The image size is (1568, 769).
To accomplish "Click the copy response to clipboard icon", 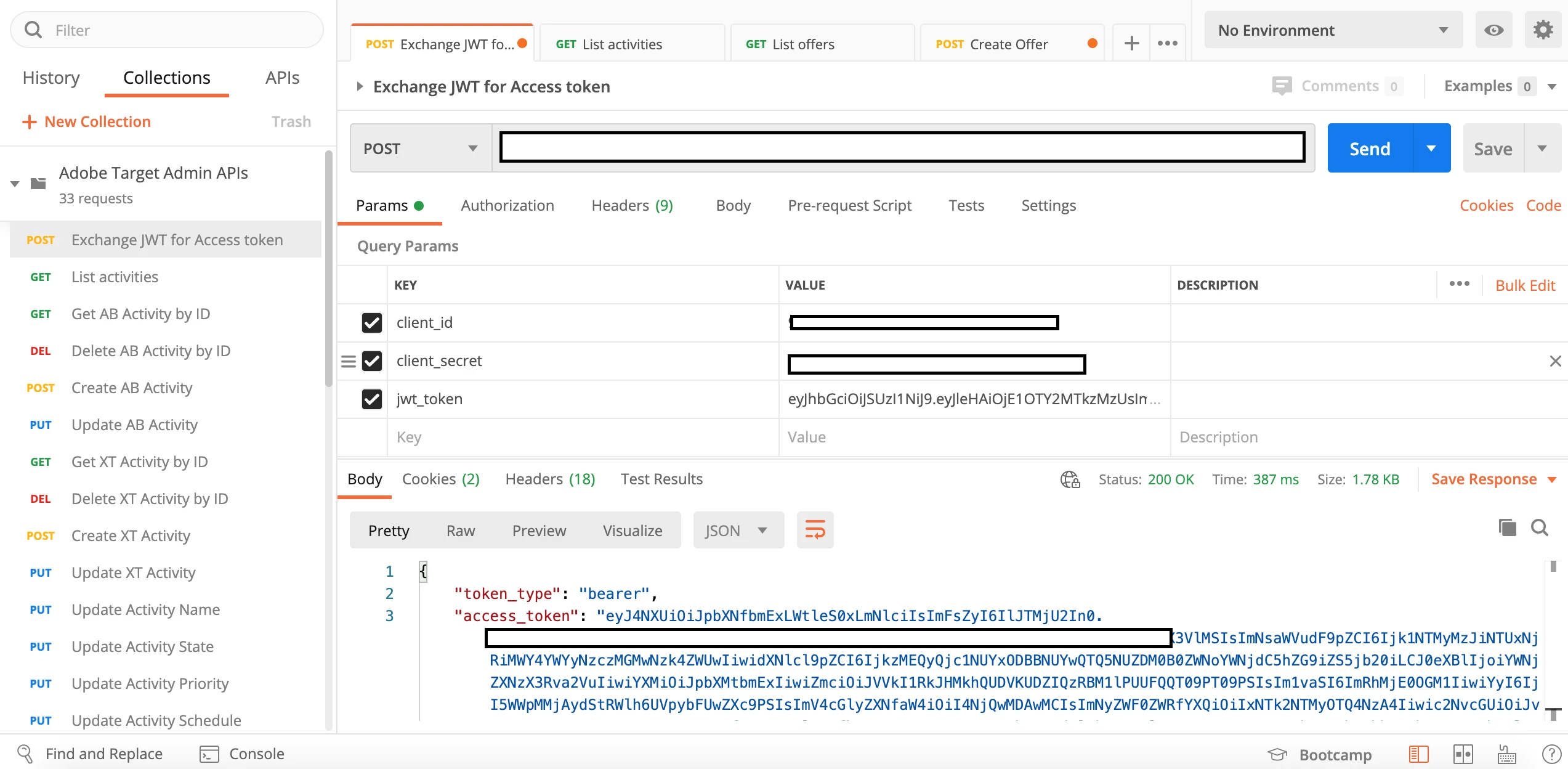I will coord(1507,527).
